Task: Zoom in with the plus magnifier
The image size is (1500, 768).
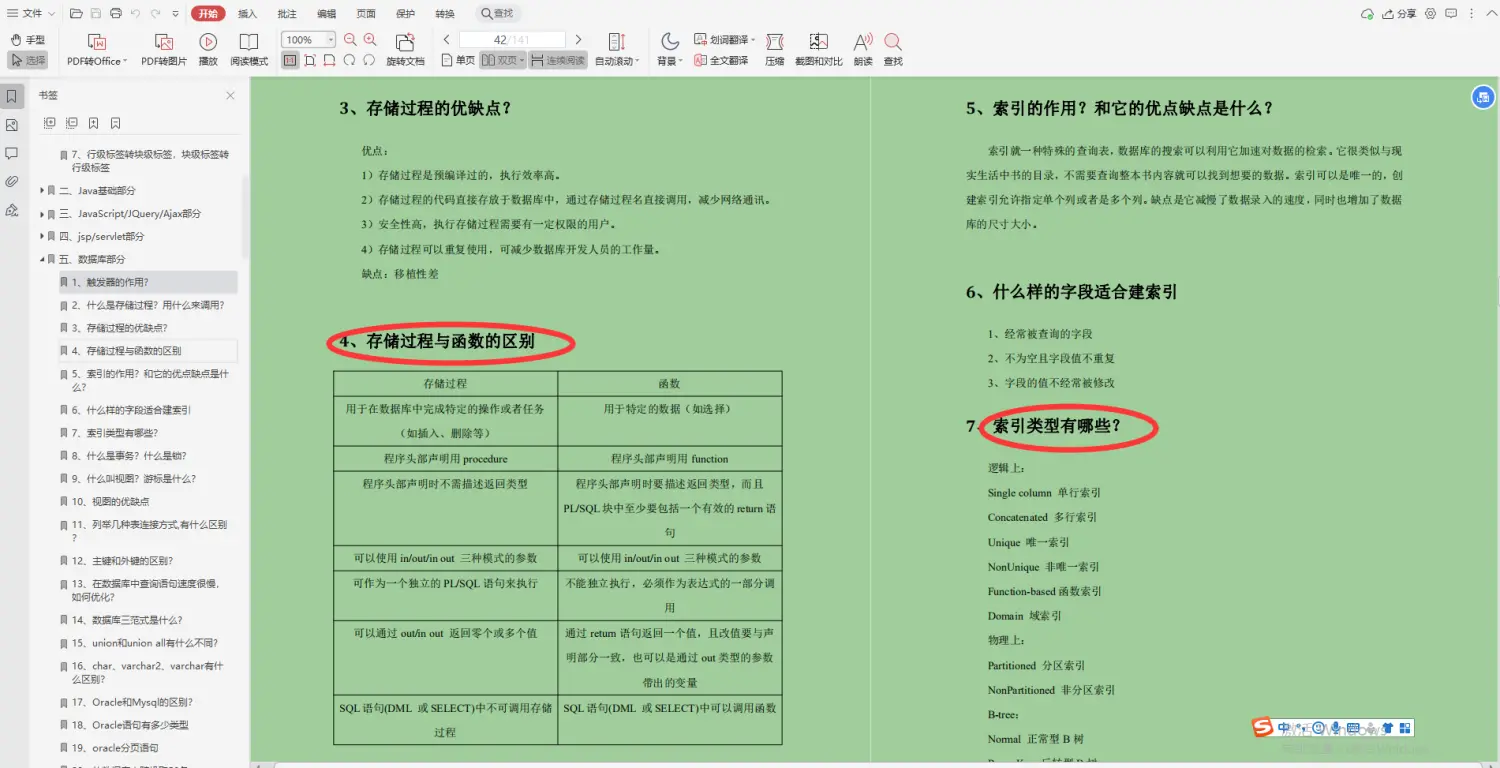Action: coord(370,40)
